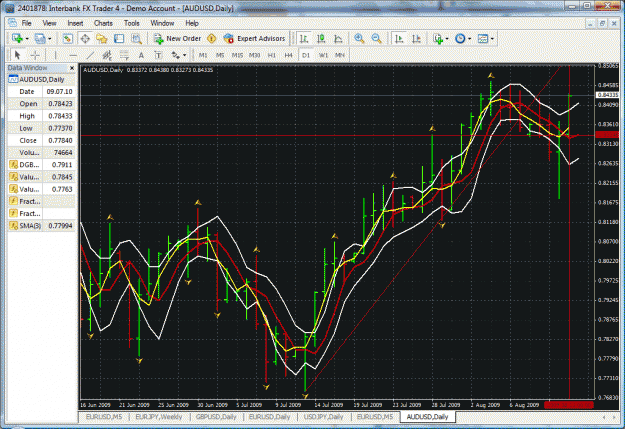Expand the New Chart dropdown arrow
Viewport: 625px width, 429px height.
[x=27, y=39]
